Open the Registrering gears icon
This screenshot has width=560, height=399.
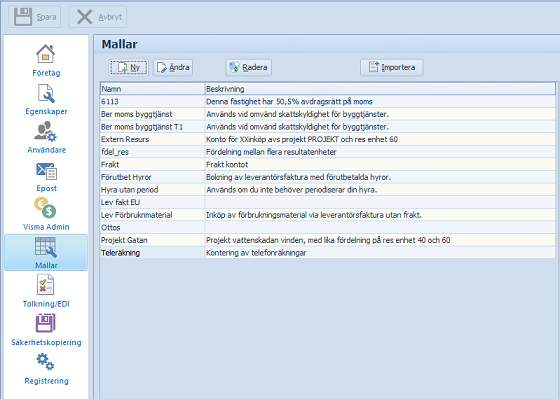[45, 361]
